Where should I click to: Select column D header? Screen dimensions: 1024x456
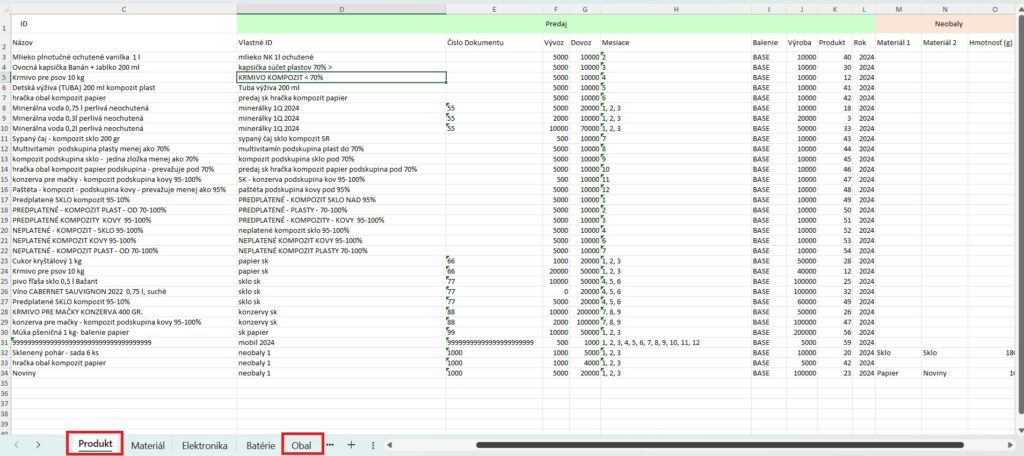tap(341, 9)
